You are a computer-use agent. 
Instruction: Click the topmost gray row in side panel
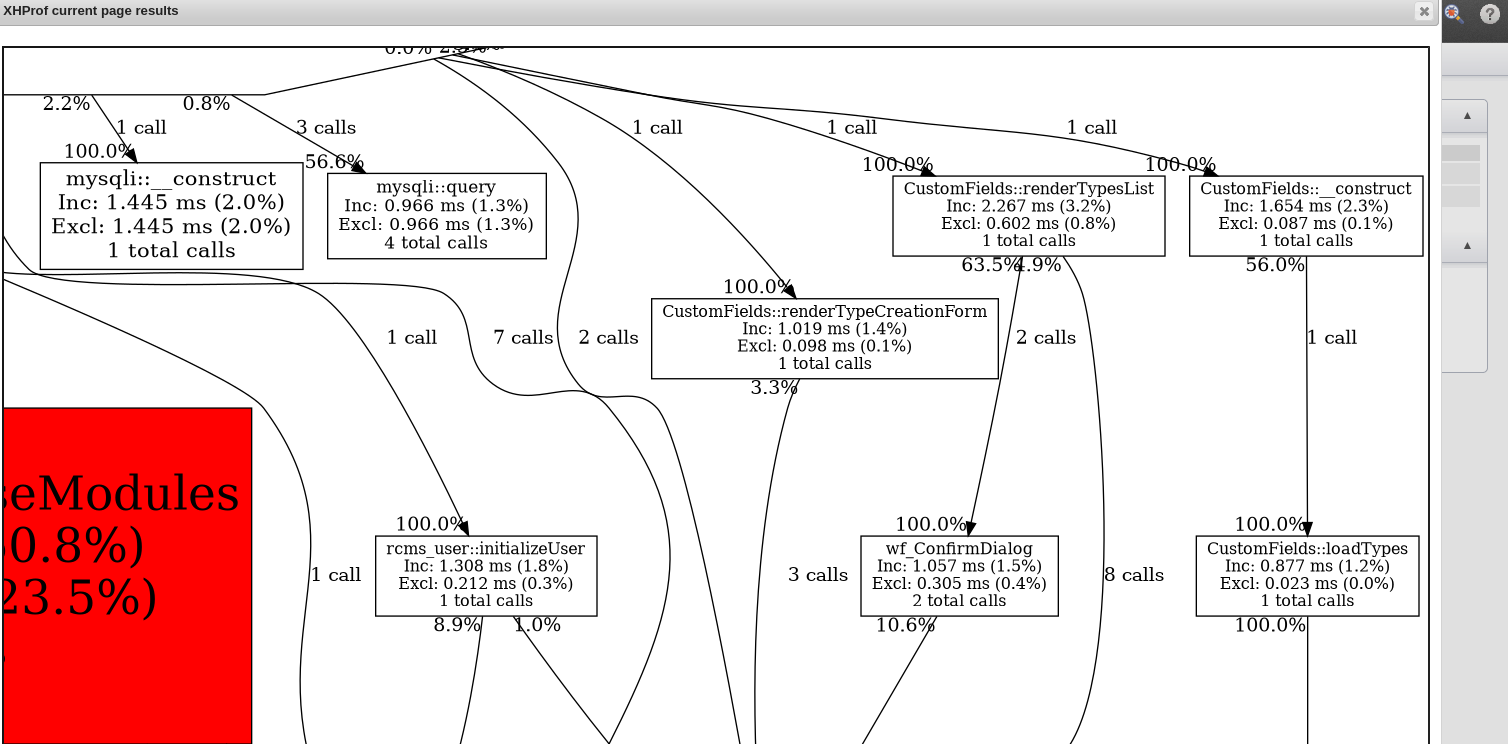(1460, 153)
